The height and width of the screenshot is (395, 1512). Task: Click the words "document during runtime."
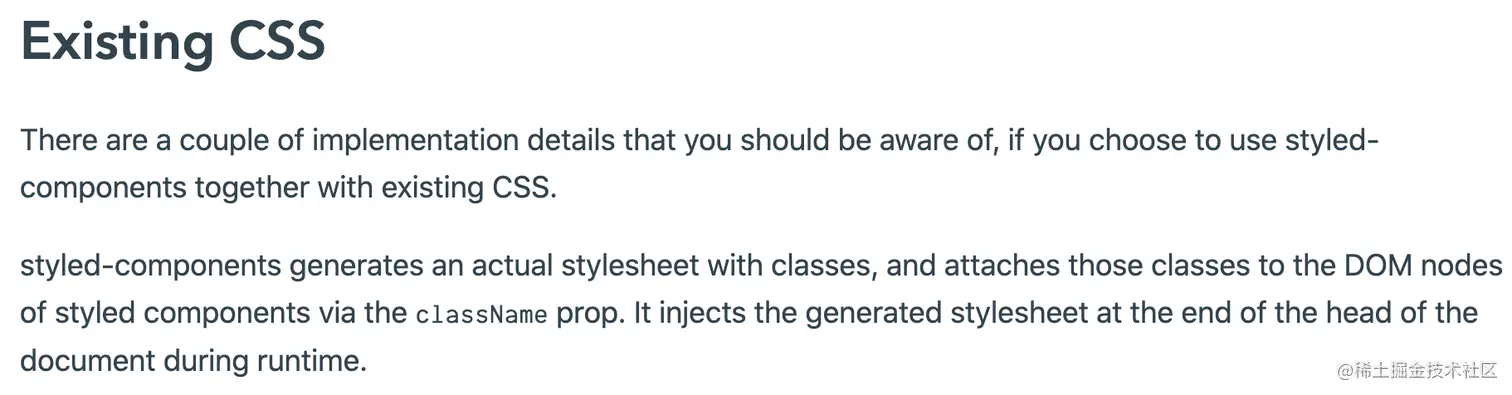[x=194, y=360]
